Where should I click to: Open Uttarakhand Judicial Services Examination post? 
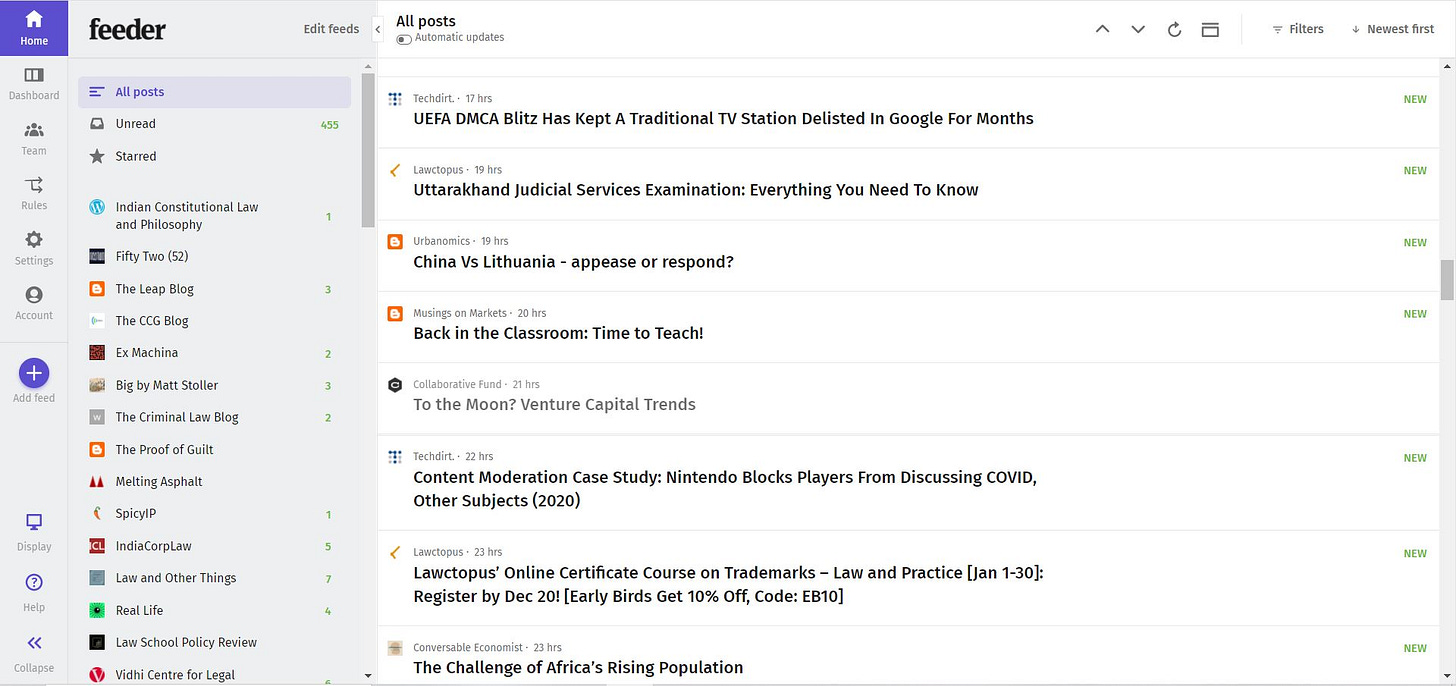click(696, 190)
